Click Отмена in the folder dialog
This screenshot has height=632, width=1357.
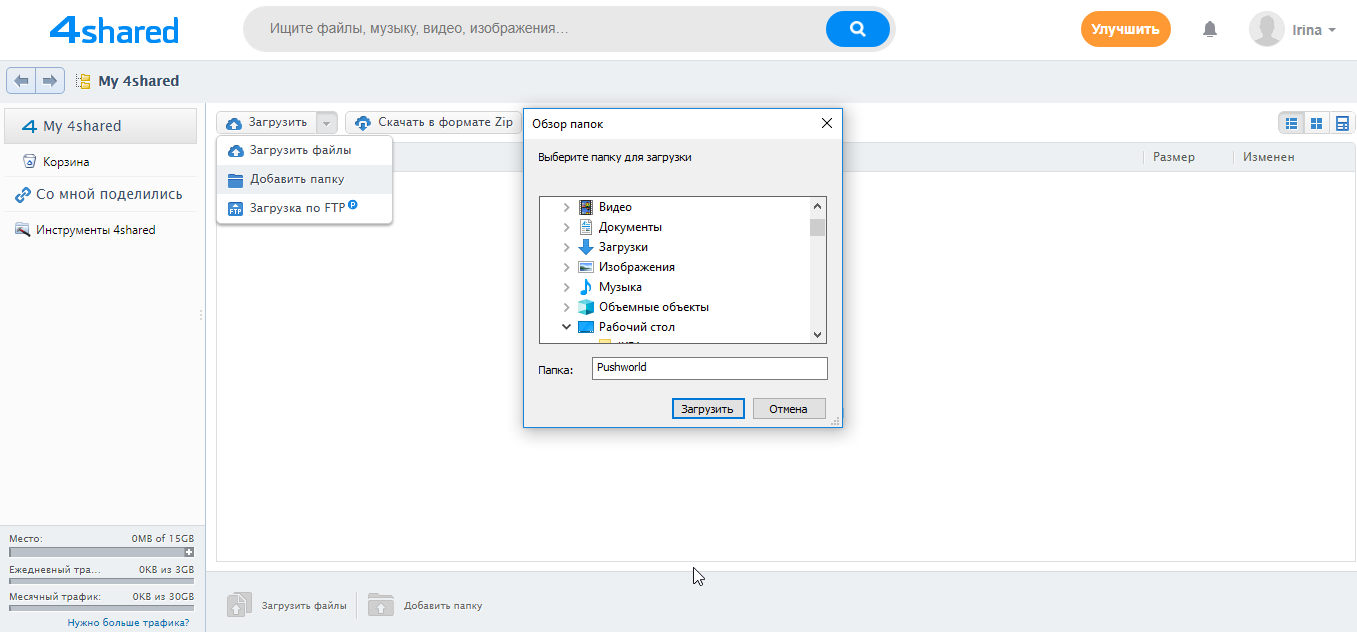pos(789,408)
